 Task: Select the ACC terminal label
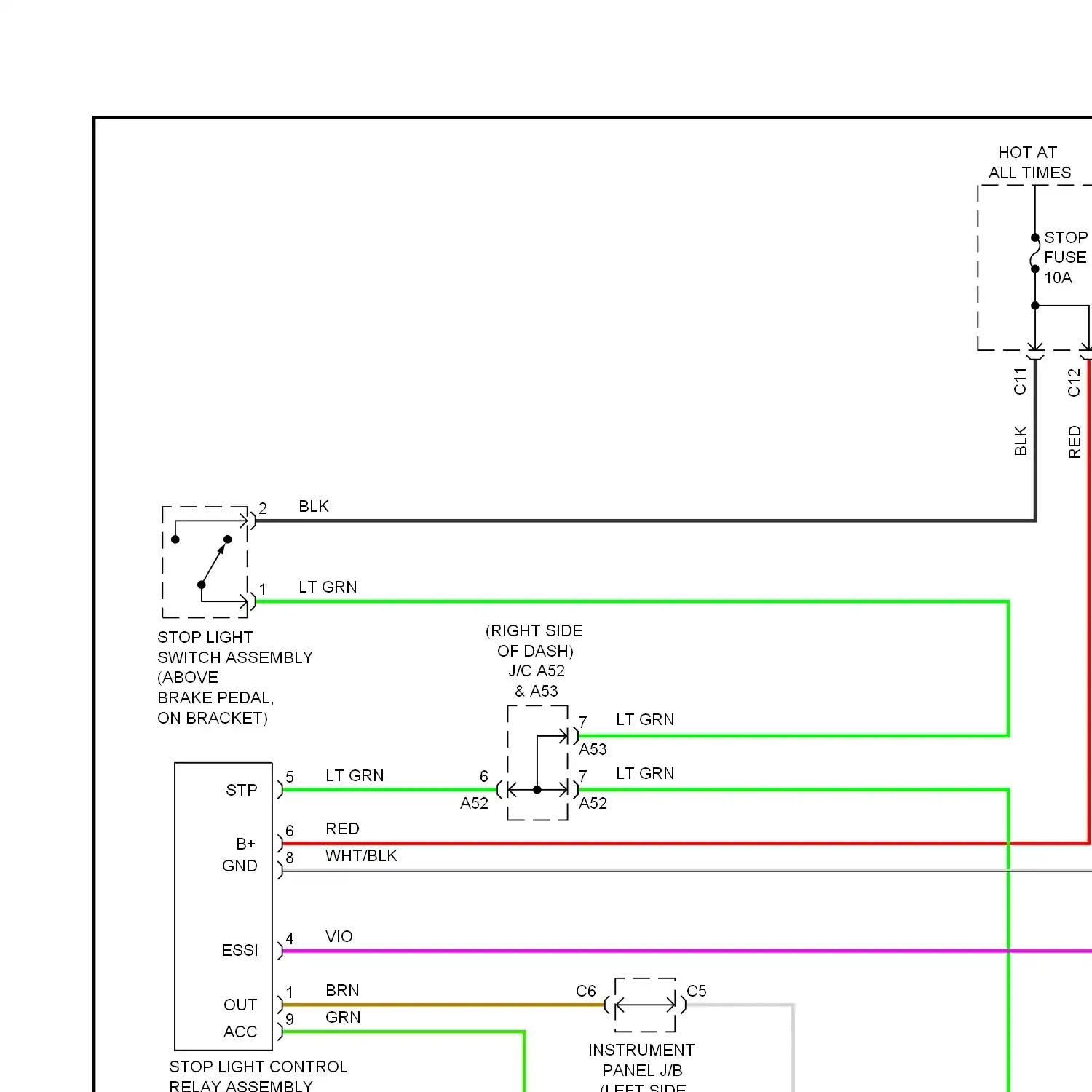[240, 1032]
